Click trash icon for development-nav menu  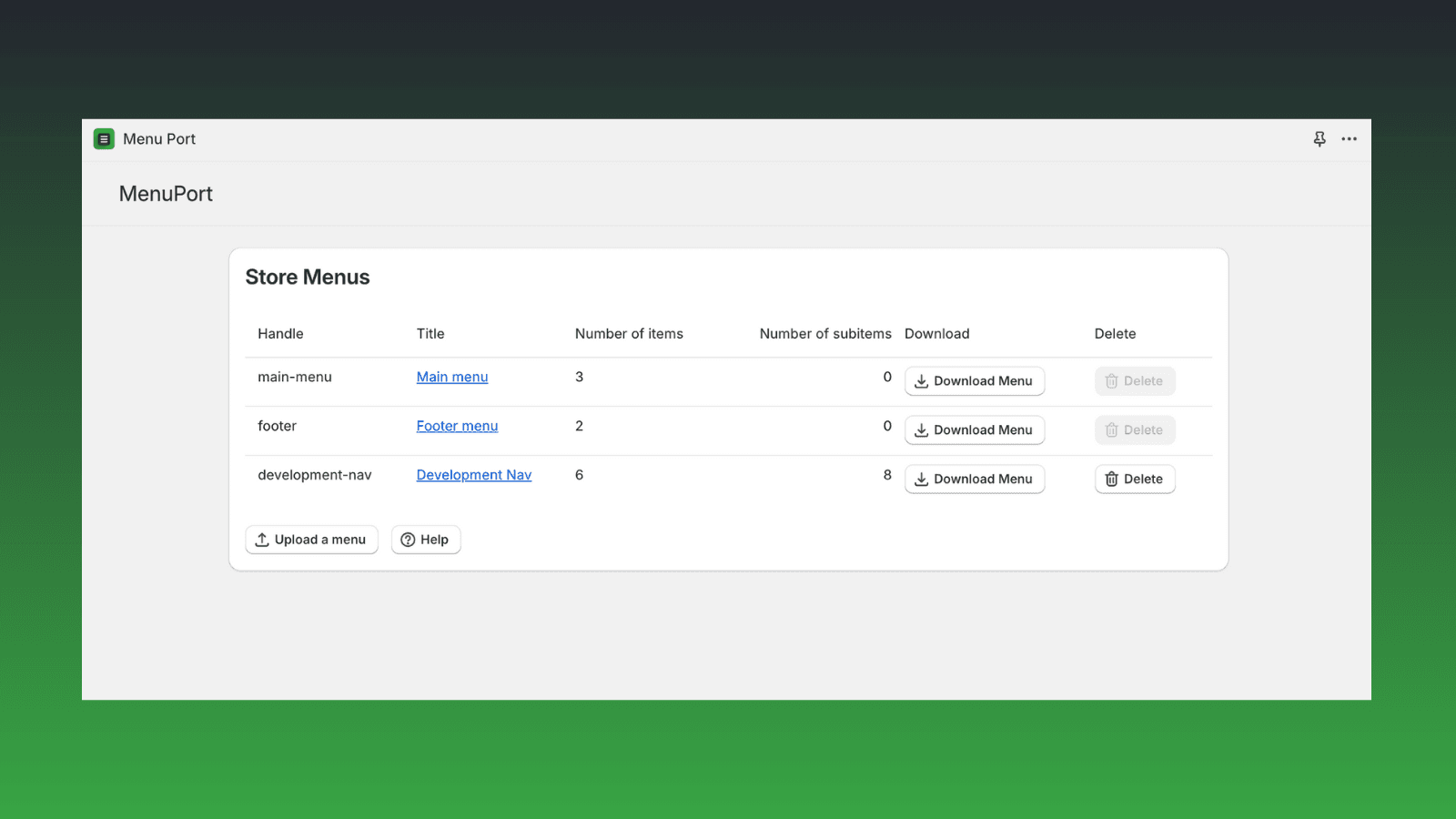[x=1111, y=480]
